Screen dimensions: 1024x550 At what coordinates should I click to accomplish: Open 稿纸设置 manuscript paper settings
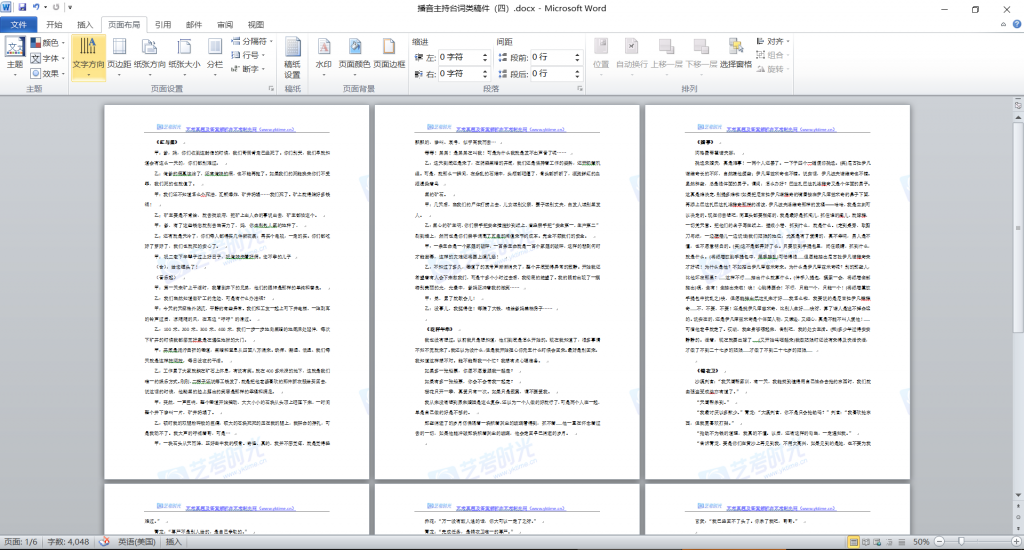point(292,58)
